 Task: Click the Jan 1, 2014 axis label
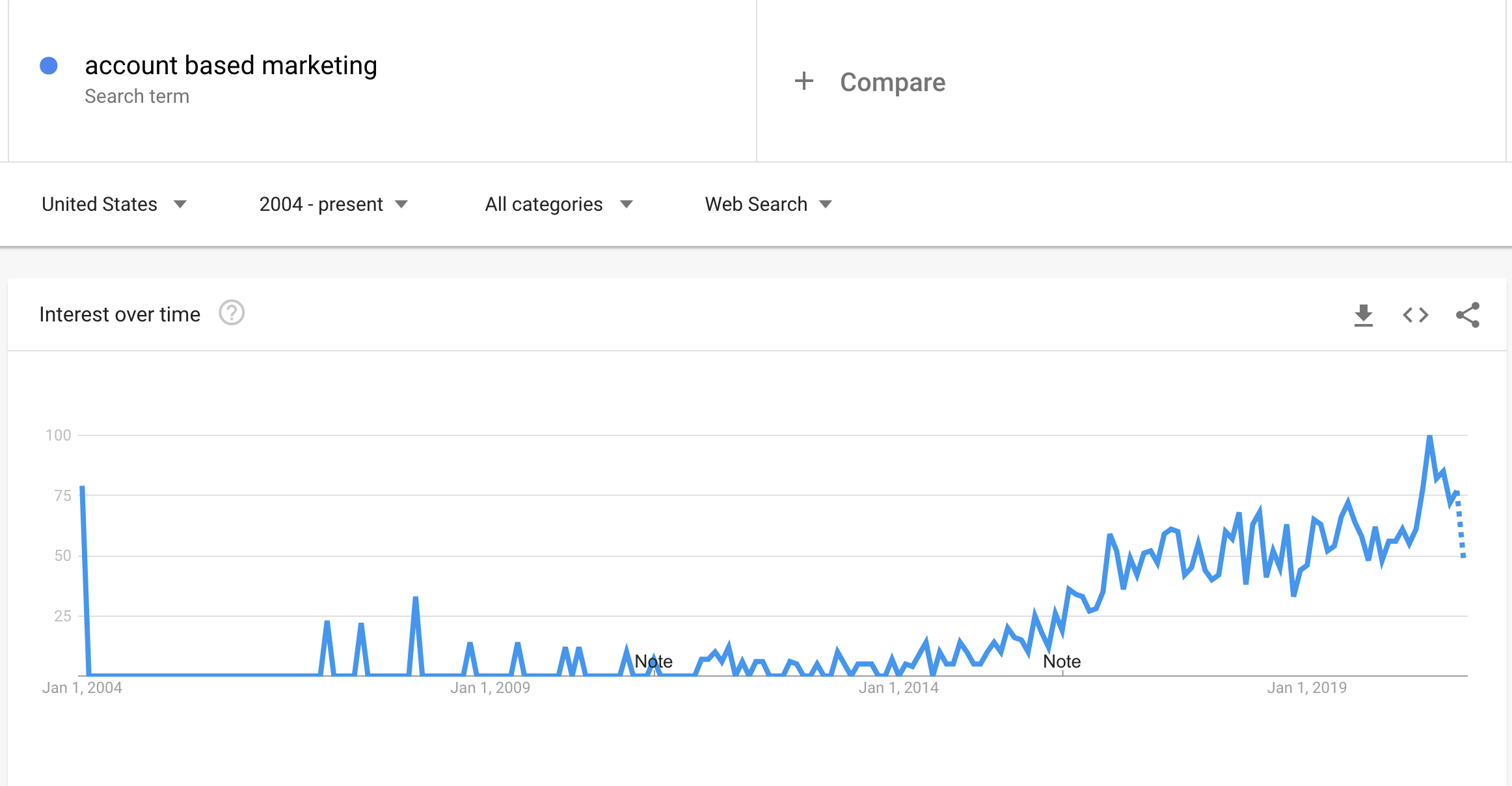tap(898, 688)
